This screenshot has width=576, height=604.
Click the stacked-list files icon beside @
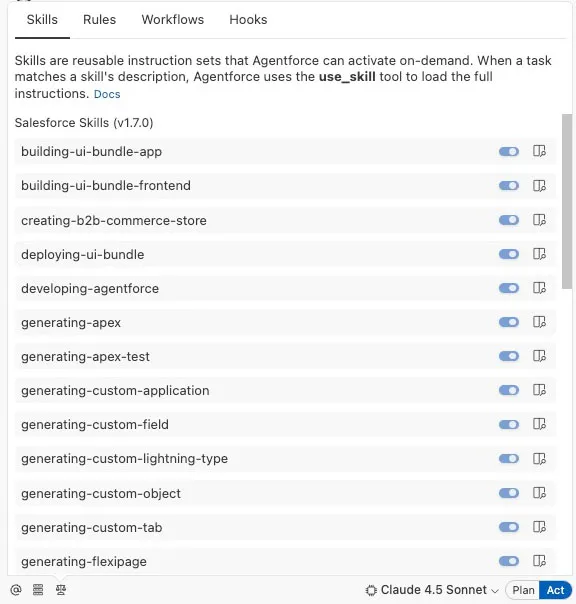pyautogui.click(x=38, y=590)
